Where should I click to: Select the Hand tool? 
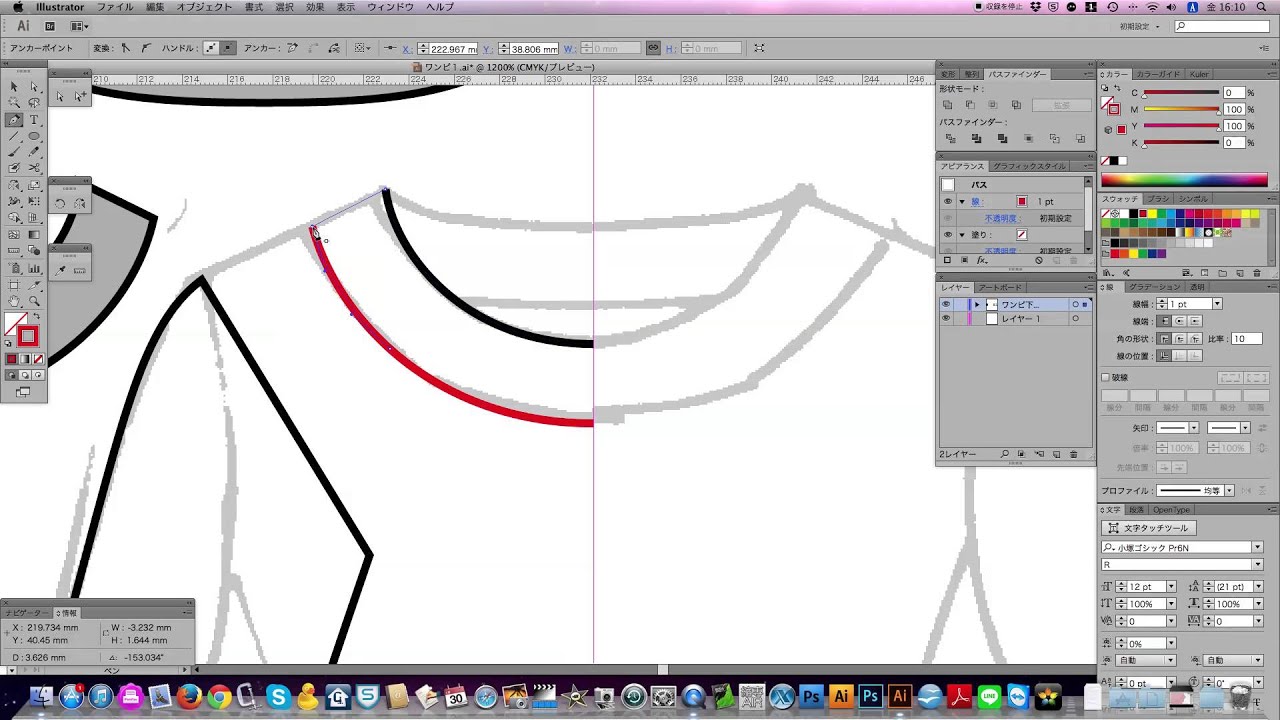click(14, 301)
